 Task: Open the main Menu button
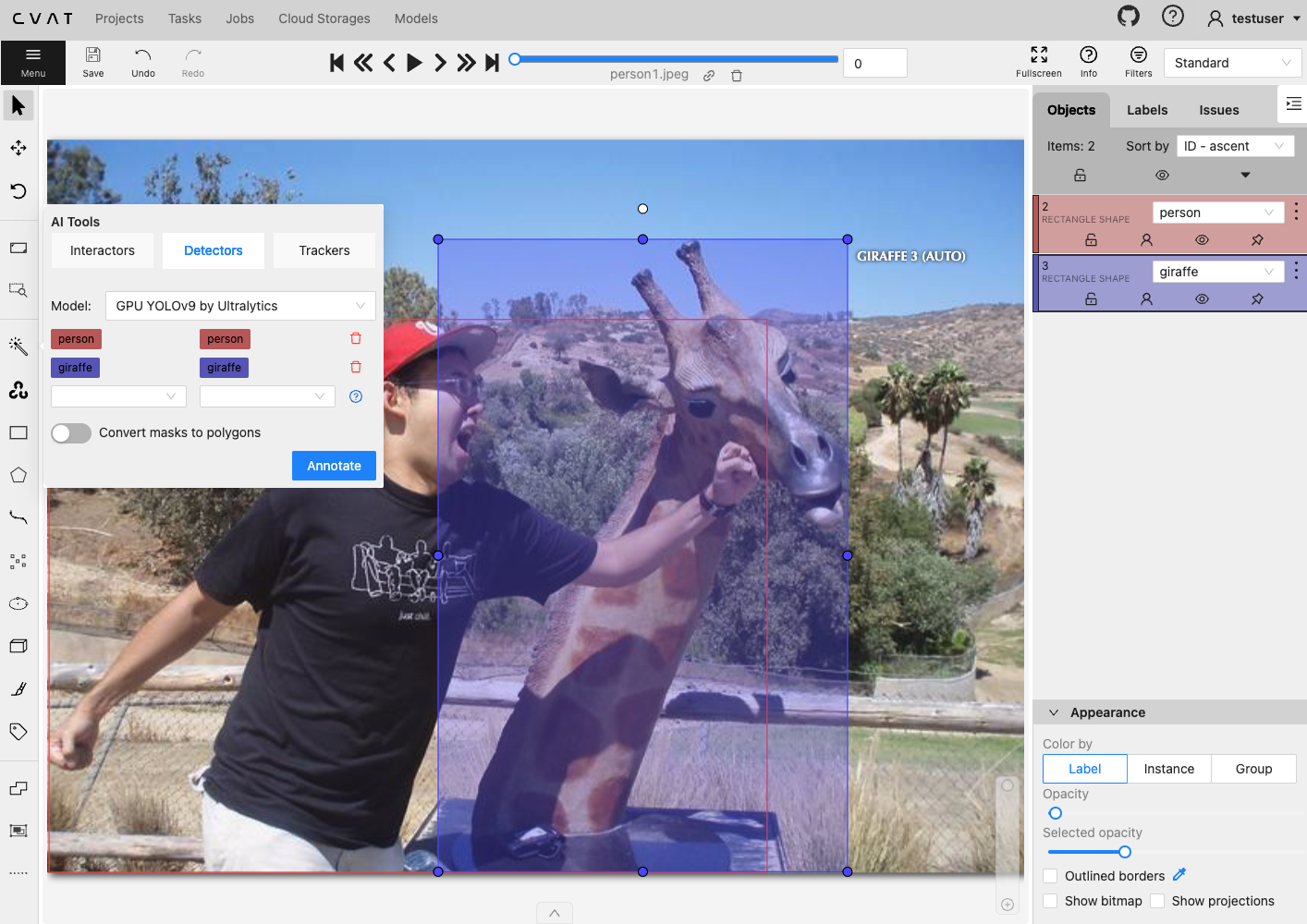click(x=33, y=62)
